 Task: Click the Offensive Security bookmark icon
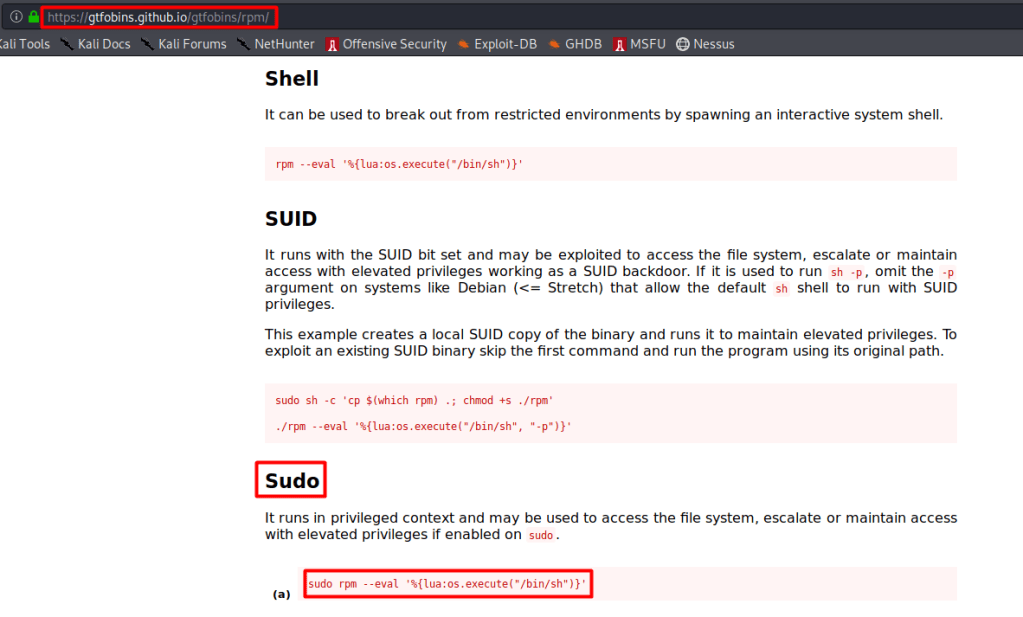[x=332, y=44]
